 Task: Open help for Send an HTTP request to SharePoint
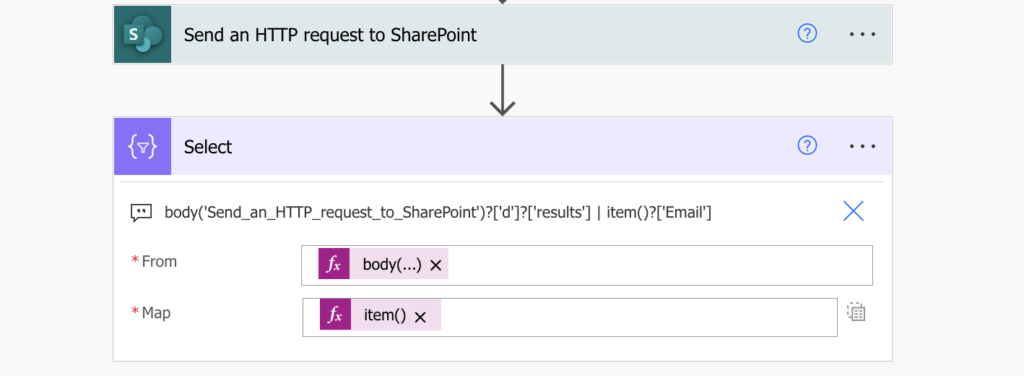(x=807, y=34)
